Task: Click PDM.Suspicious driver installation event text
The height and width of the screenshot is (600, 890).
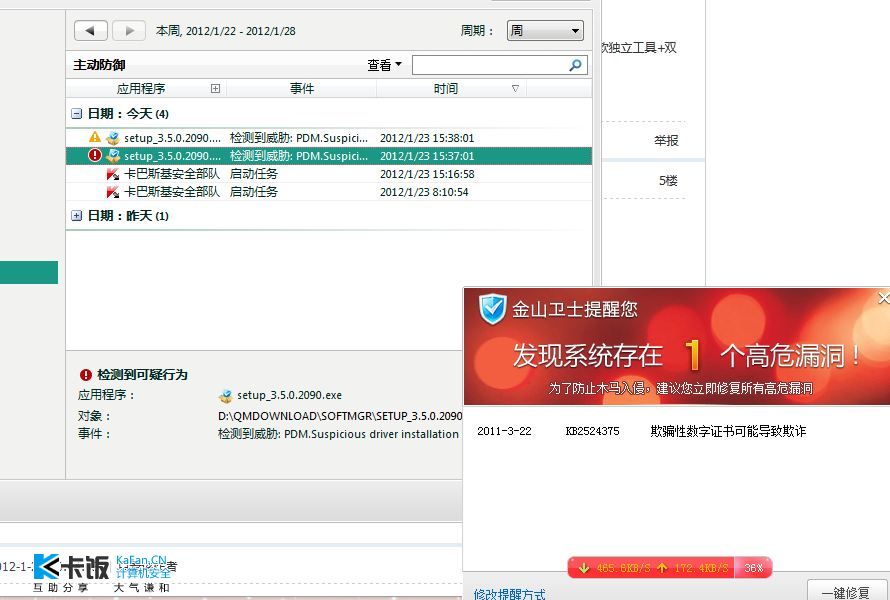Action: (x=371, y=434)
